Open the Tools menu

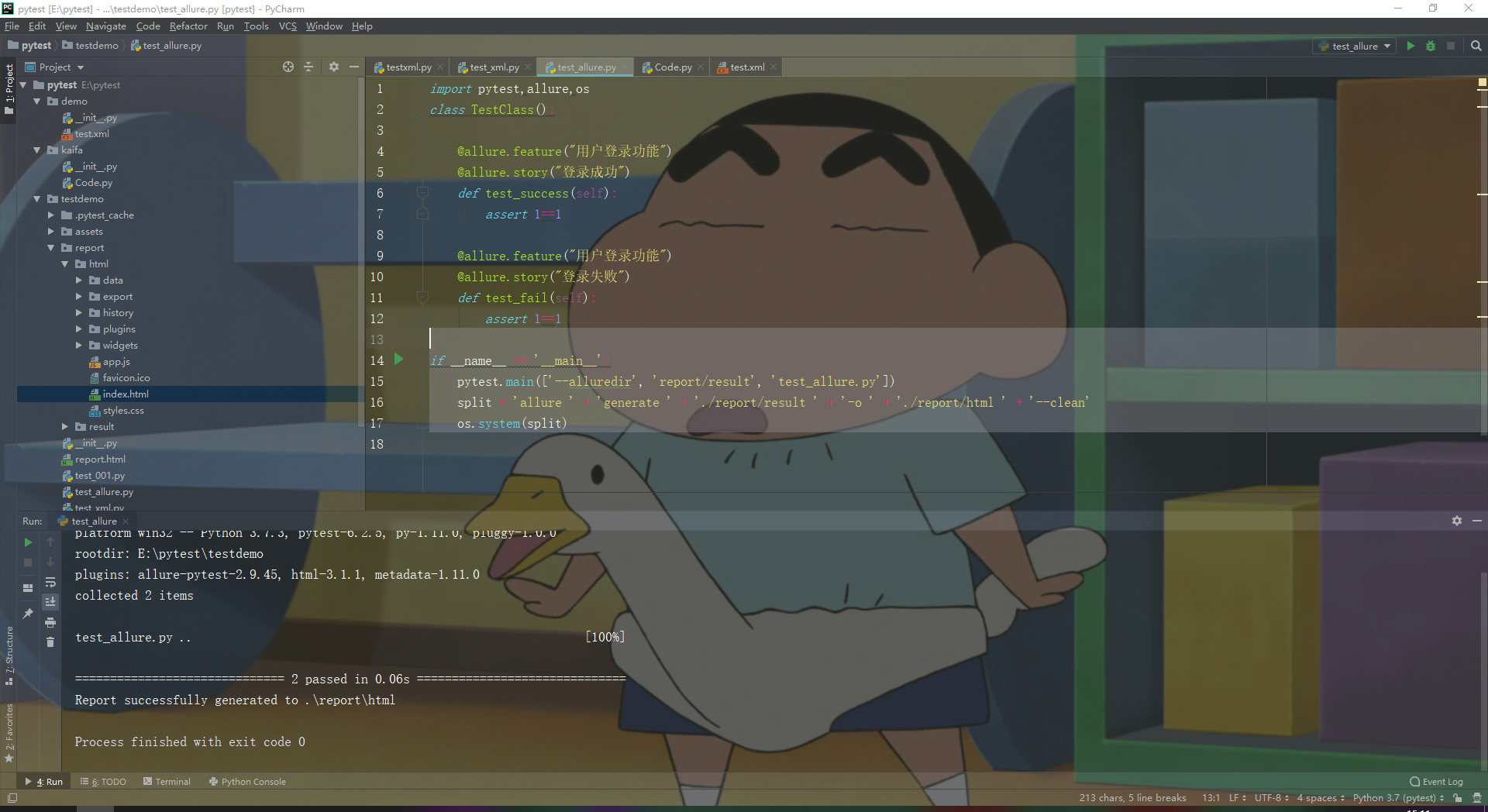pyautogui.click(x=256, y=26)
